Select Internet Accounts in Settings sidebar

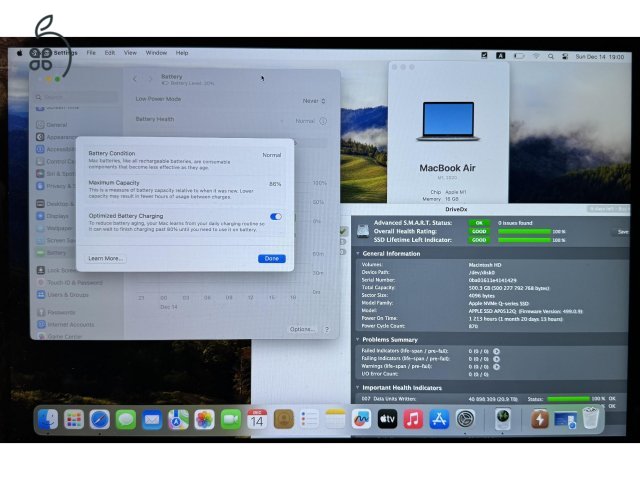click(x=65, y=324)
